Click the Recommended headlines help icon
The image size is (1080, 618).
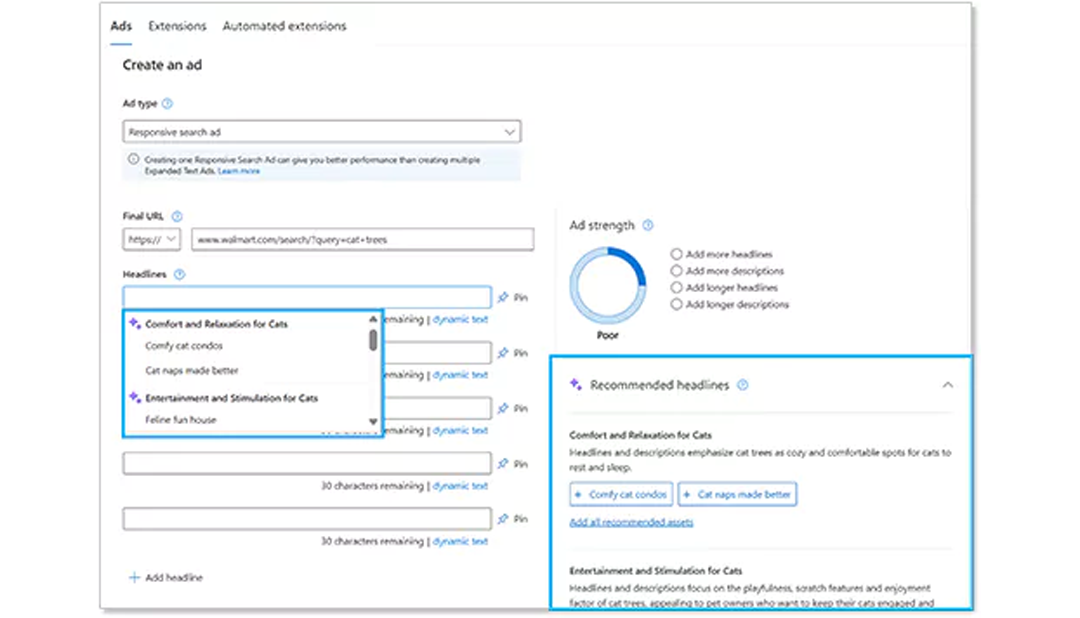tap(742, 384)
